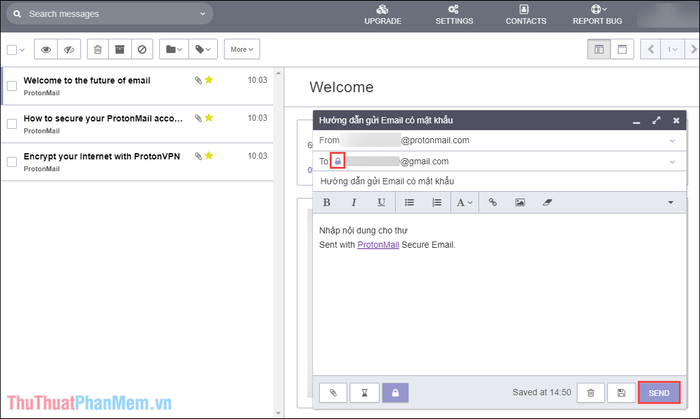Toggle bold formatting
The width and height of the screenshot is (700, 419).
(327, 203)
